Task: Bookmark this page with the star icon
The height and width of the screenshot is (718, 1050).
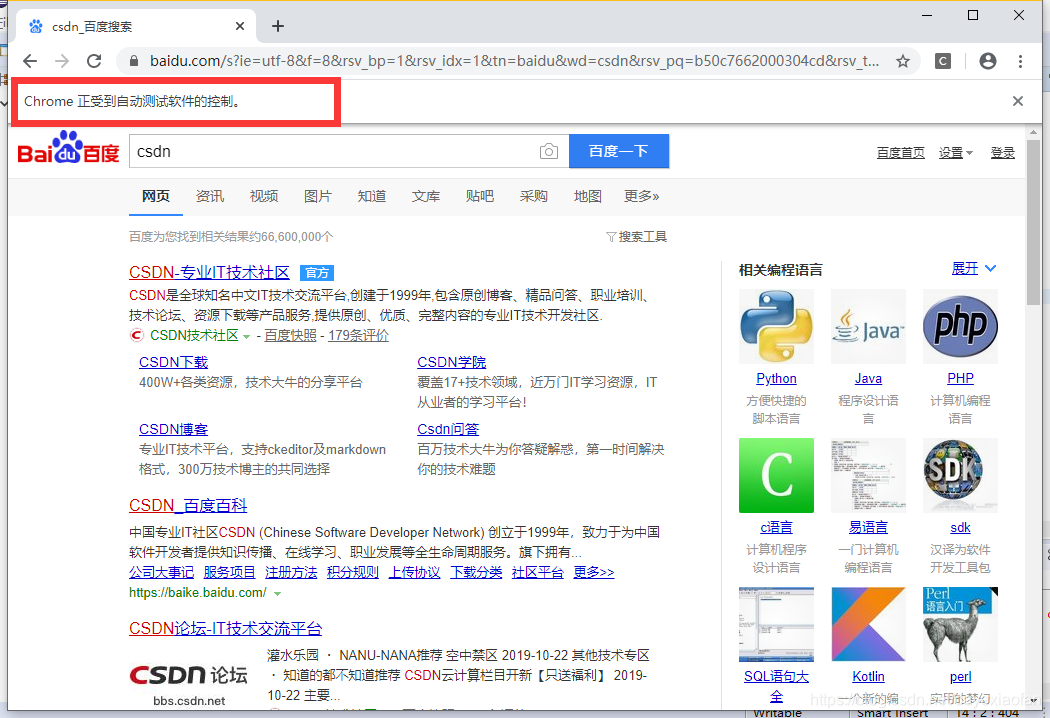Action: click(x=903, y=61)
